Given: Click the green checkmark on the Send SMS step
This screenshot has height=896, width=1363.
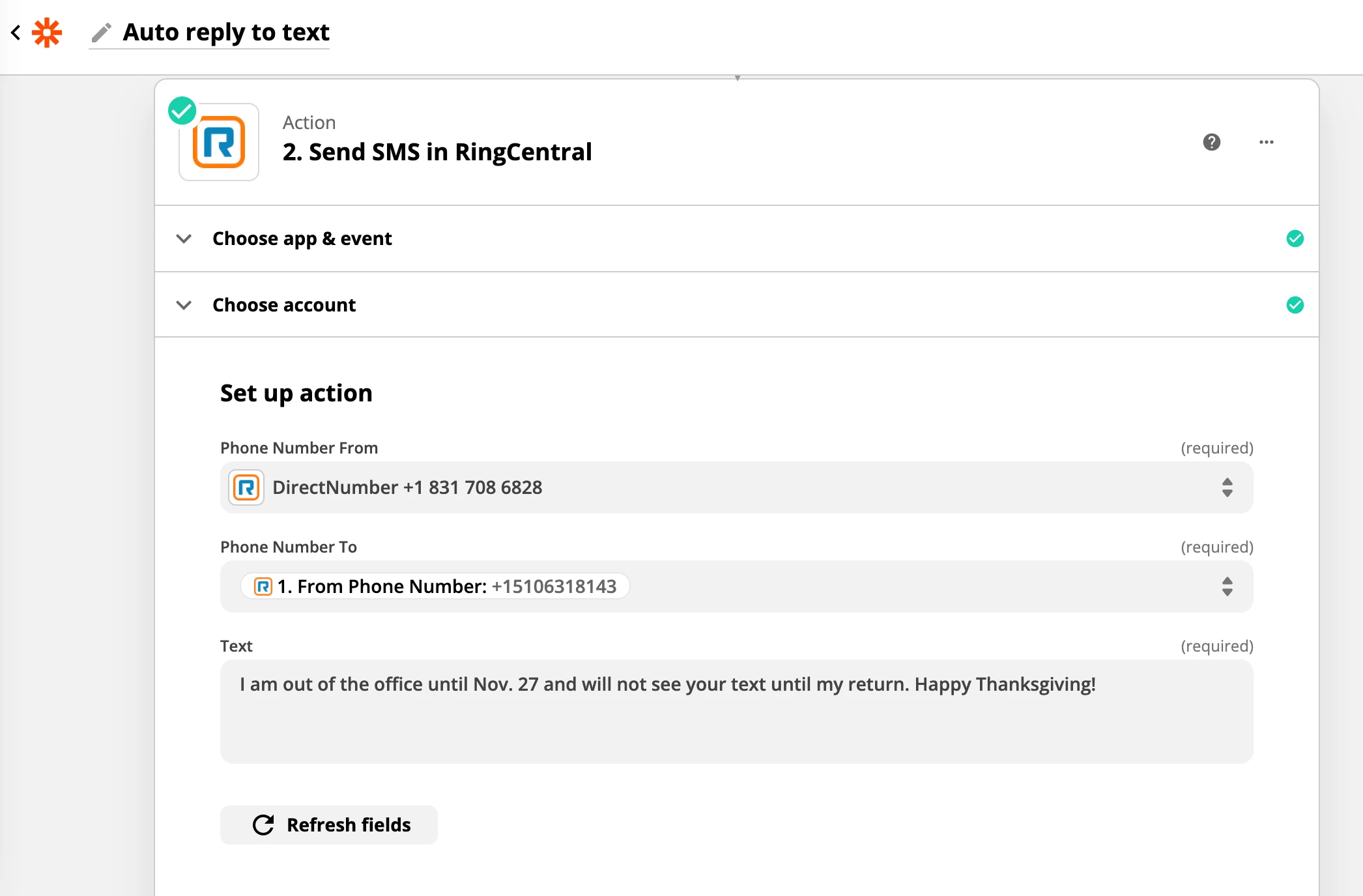Looking at the screenshot, I should 182,110.
